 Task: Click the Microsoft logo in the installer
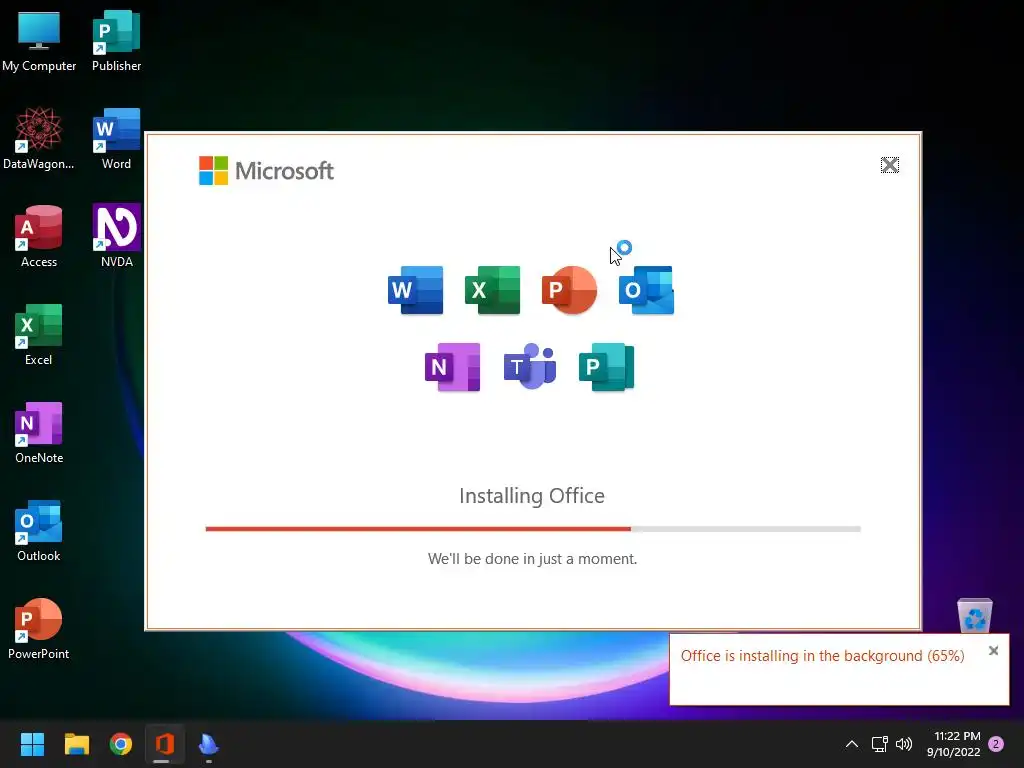(266, 170)
